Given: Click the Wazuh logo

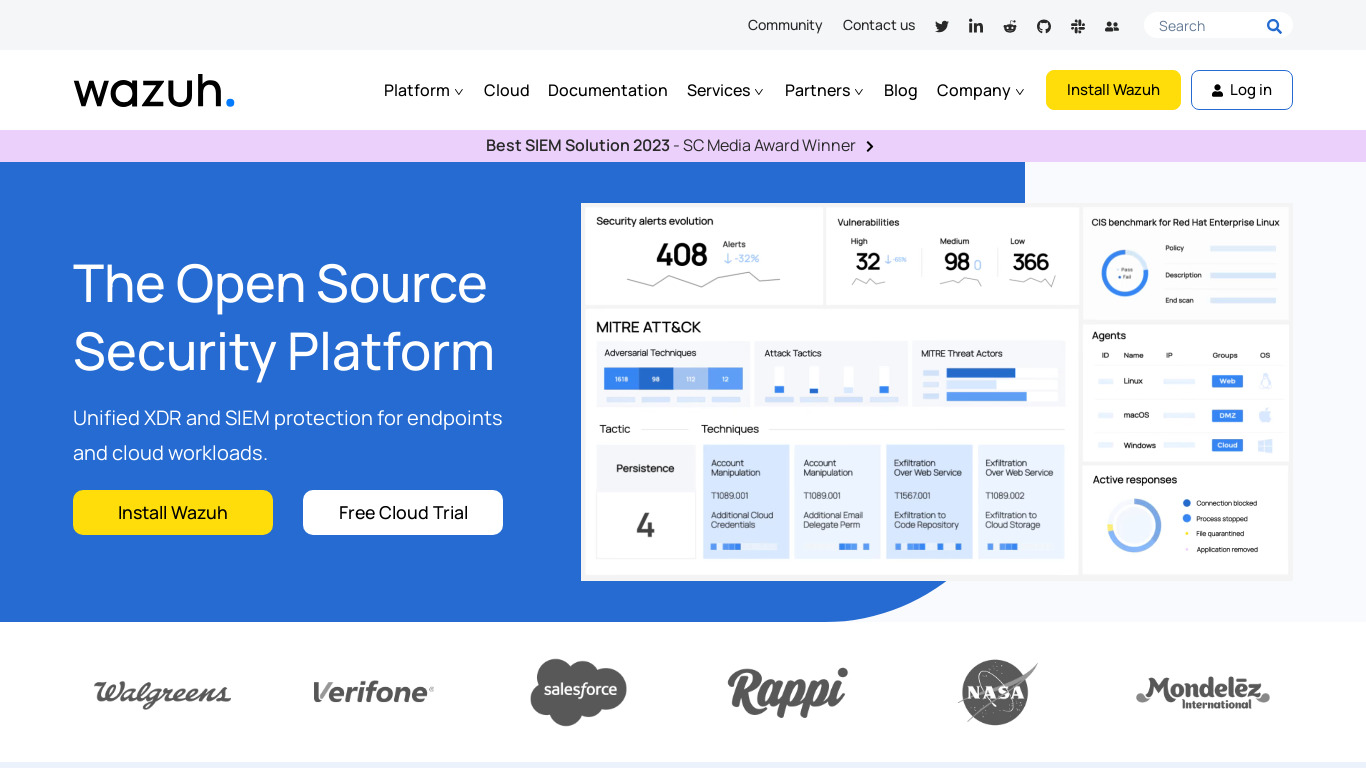Looking at the screenshot, I should (x=154, y=90).
